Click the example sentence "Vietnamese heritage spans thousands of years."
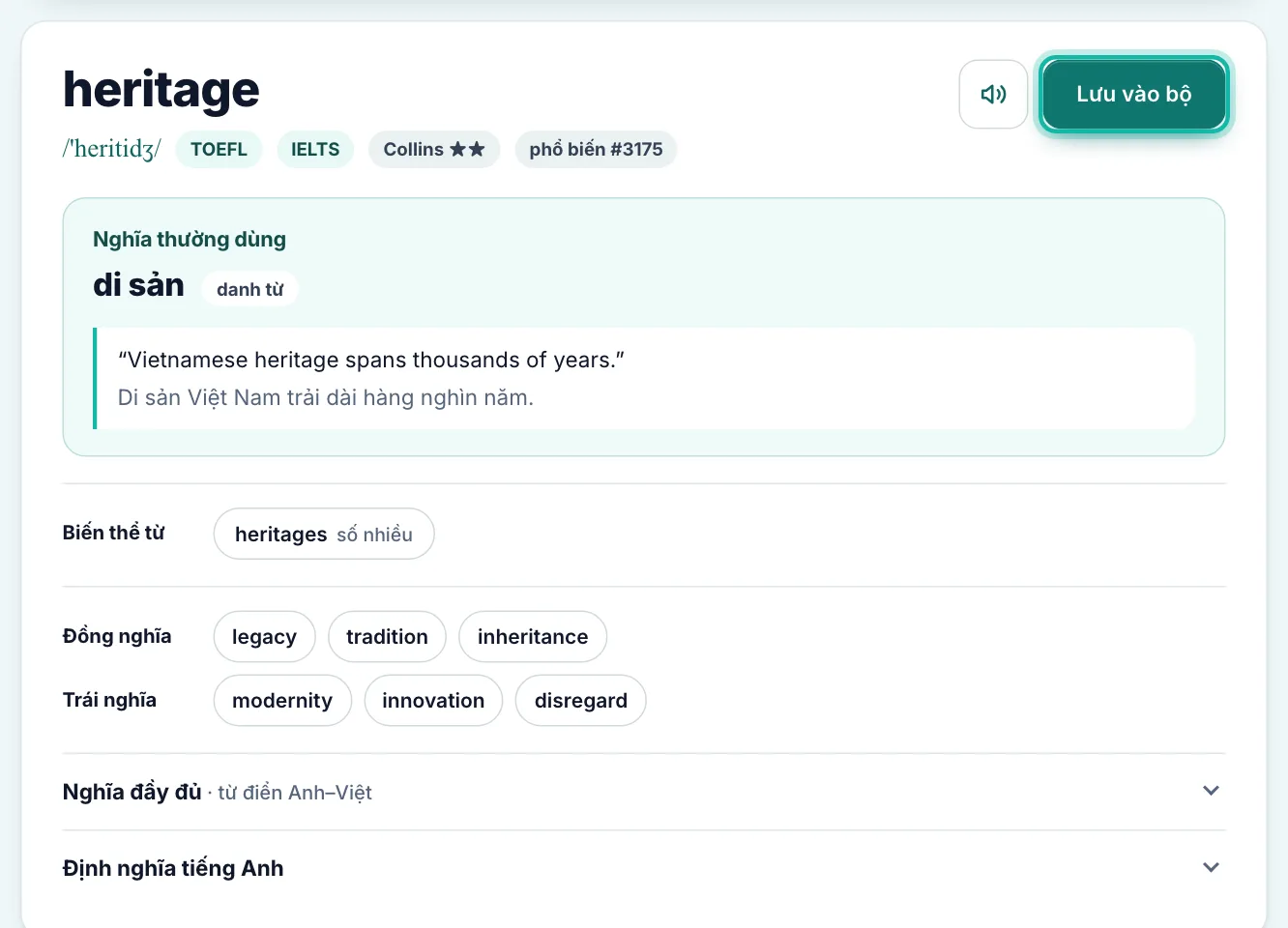Screen dimensions: 1288x928 [x=371, y=360]
